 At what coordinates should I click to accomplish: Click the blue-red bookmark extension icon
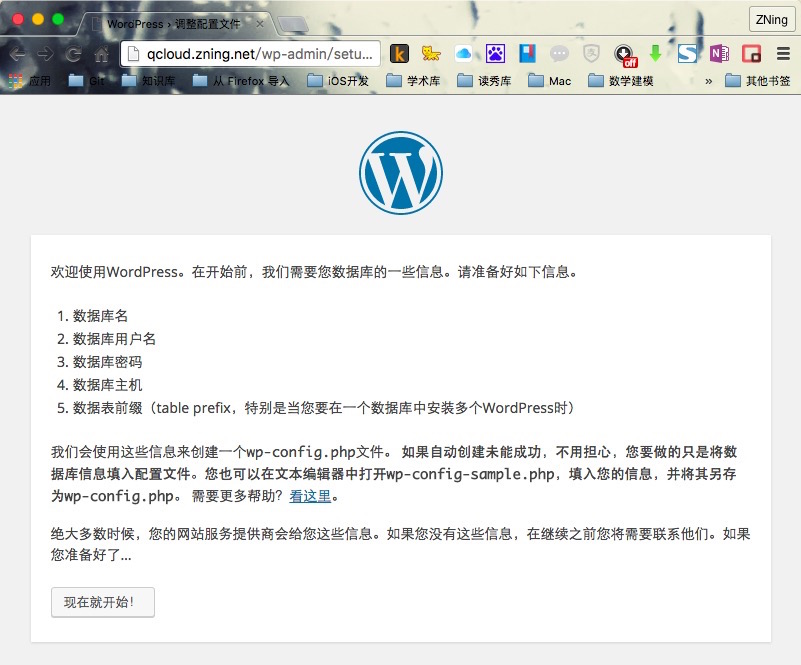pos(527,53)
